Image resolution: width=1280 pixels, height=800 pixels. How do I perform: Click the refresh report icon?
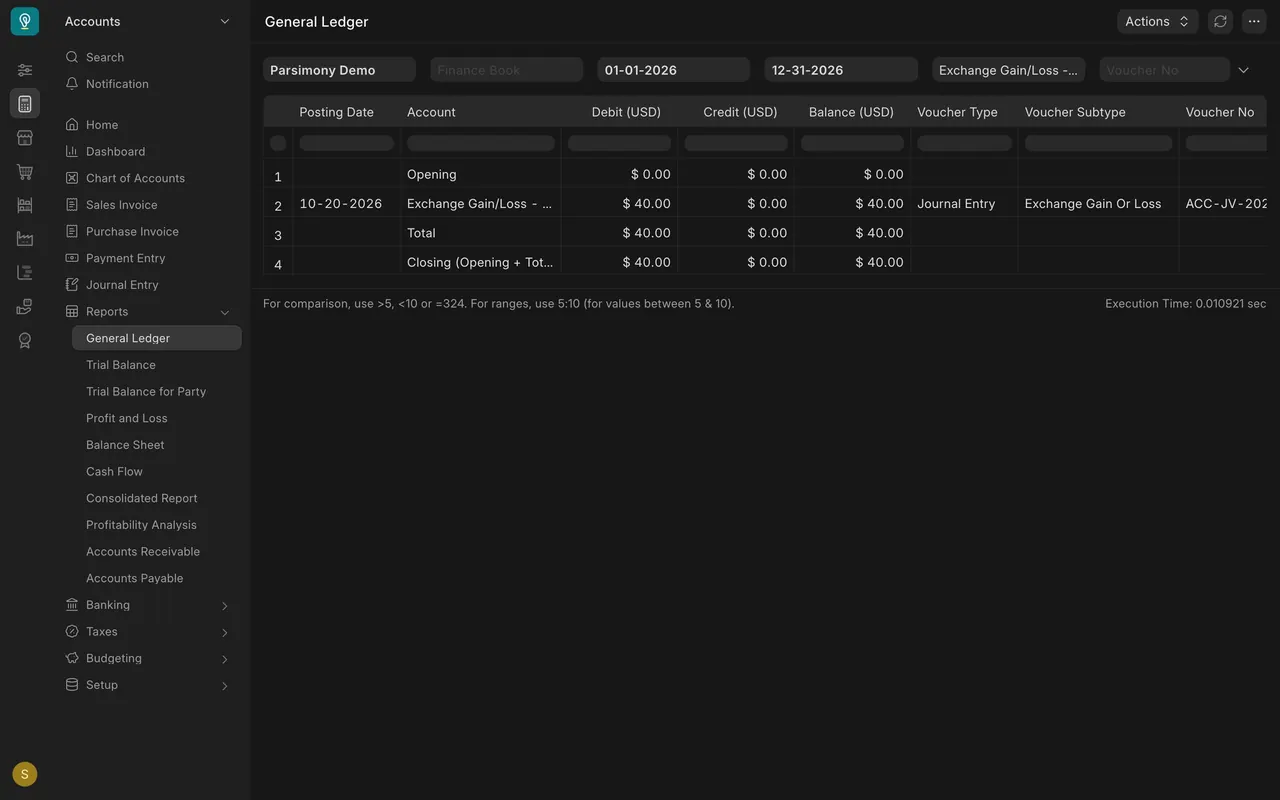1220,21
